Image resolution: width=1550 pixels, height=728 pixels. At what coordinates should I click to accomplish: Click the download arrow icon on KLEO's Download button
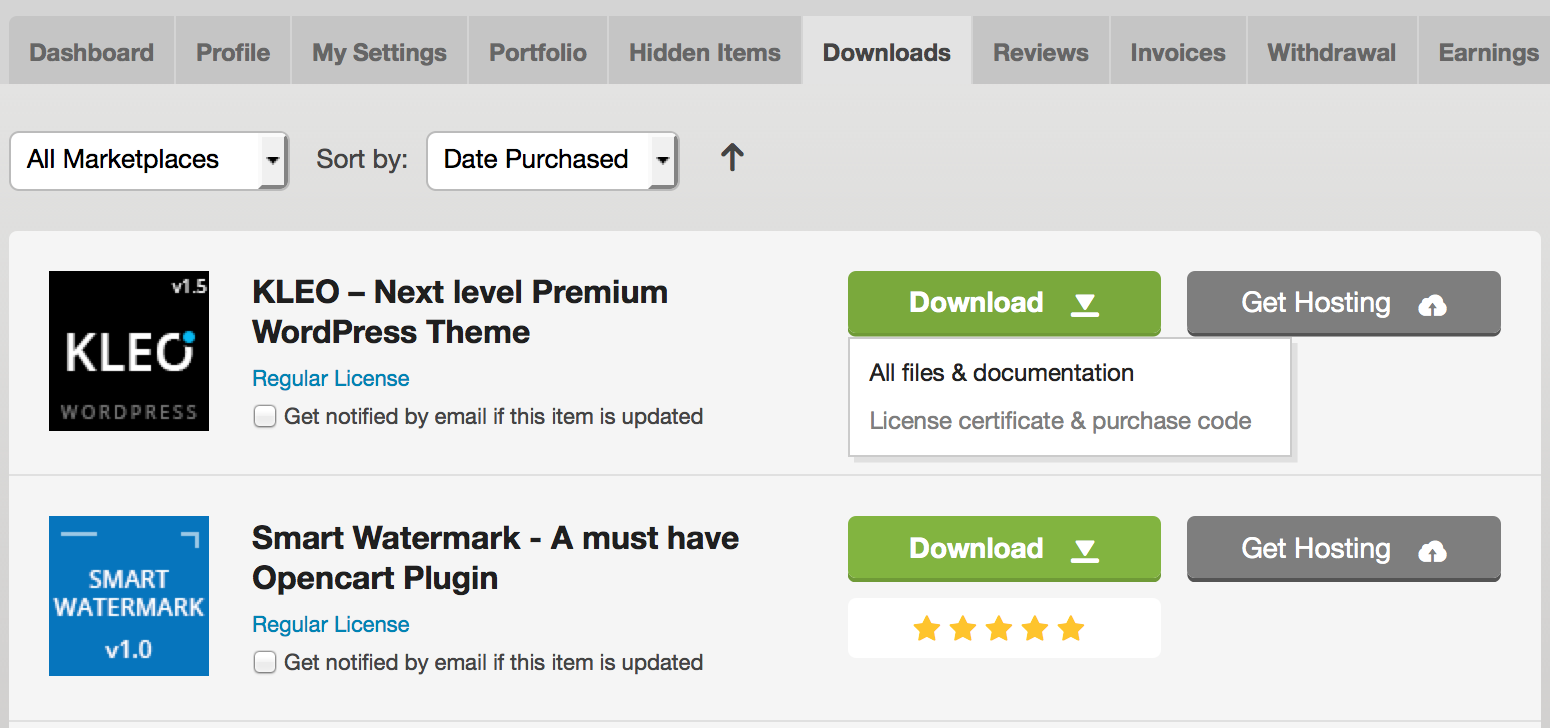[x=1085, y=304]
